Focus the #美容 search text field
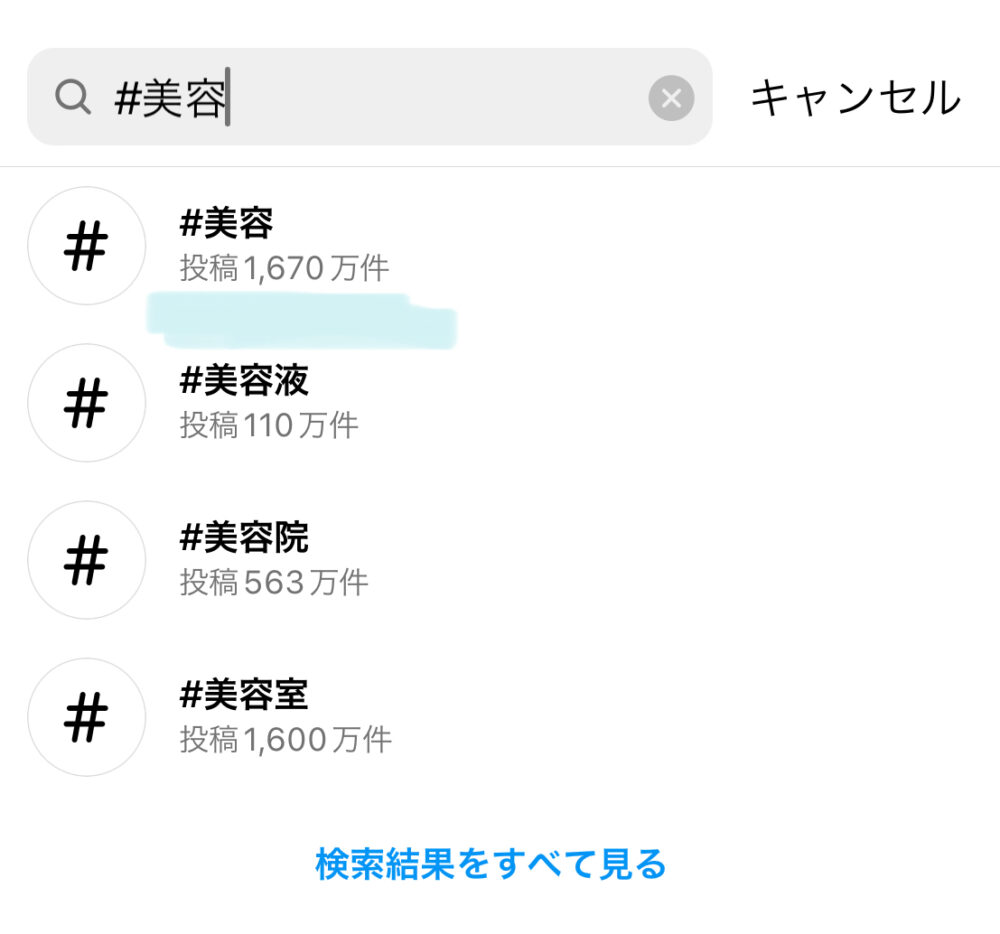1000x934 pixels. [x=170, y=98]
